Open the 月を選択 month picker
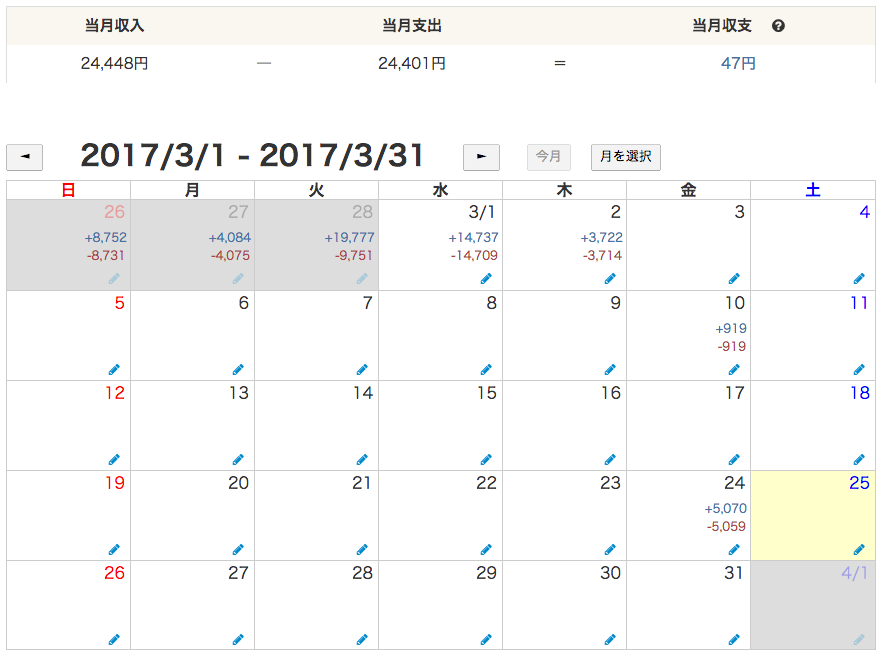This screenshot has width=888, height=667. pos(626,157)
